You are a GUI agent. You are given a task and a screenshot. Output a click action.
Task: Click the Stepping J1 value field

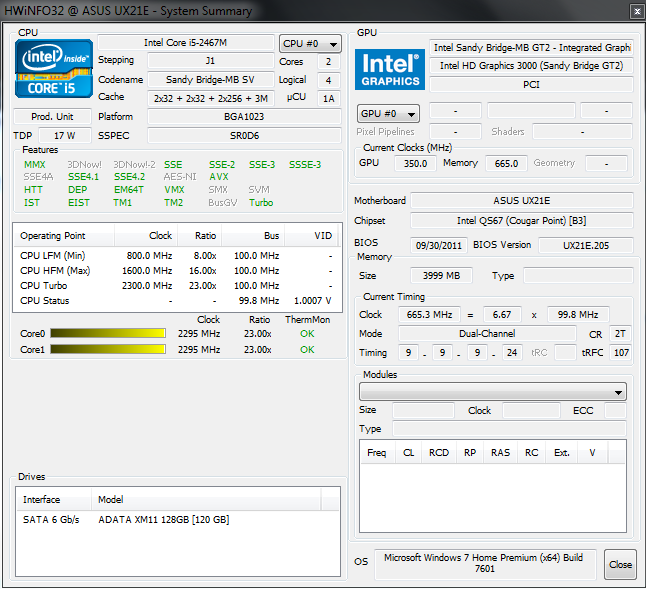pyautogui.click(x=211, y=61)
